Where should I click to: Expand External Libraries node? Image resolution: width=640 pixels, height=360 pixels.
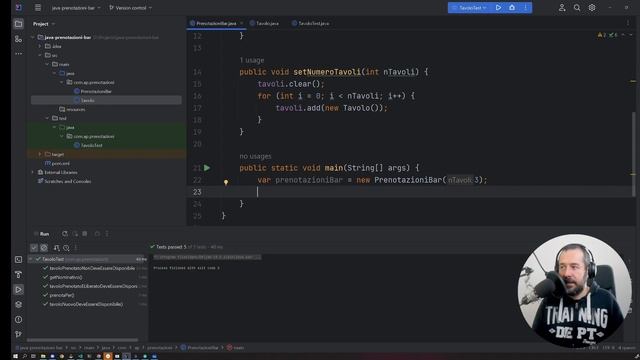point(33,172)
